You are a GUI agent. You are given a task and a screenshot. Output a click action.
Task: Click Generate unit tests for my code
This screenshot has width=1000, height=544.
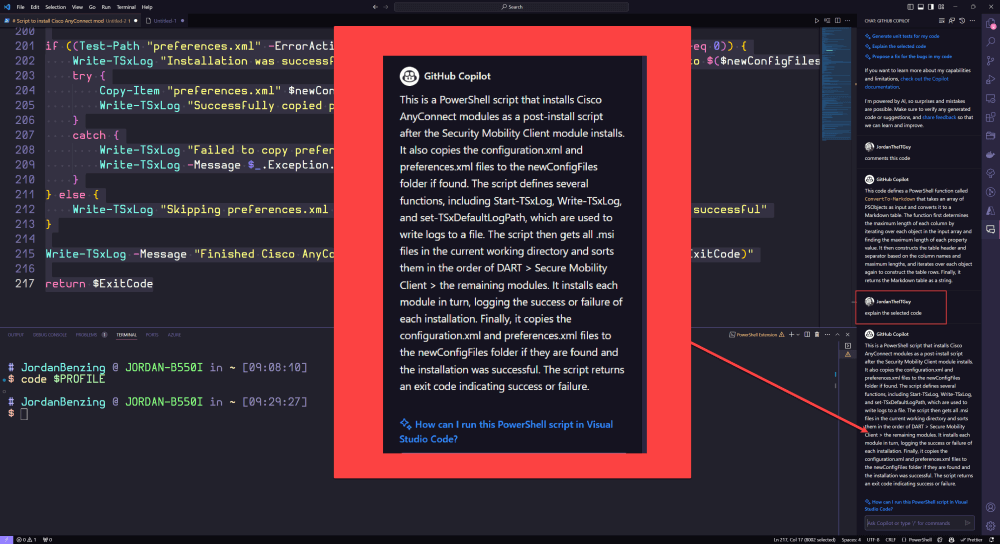pyautogui.click(x=905, y=36)
